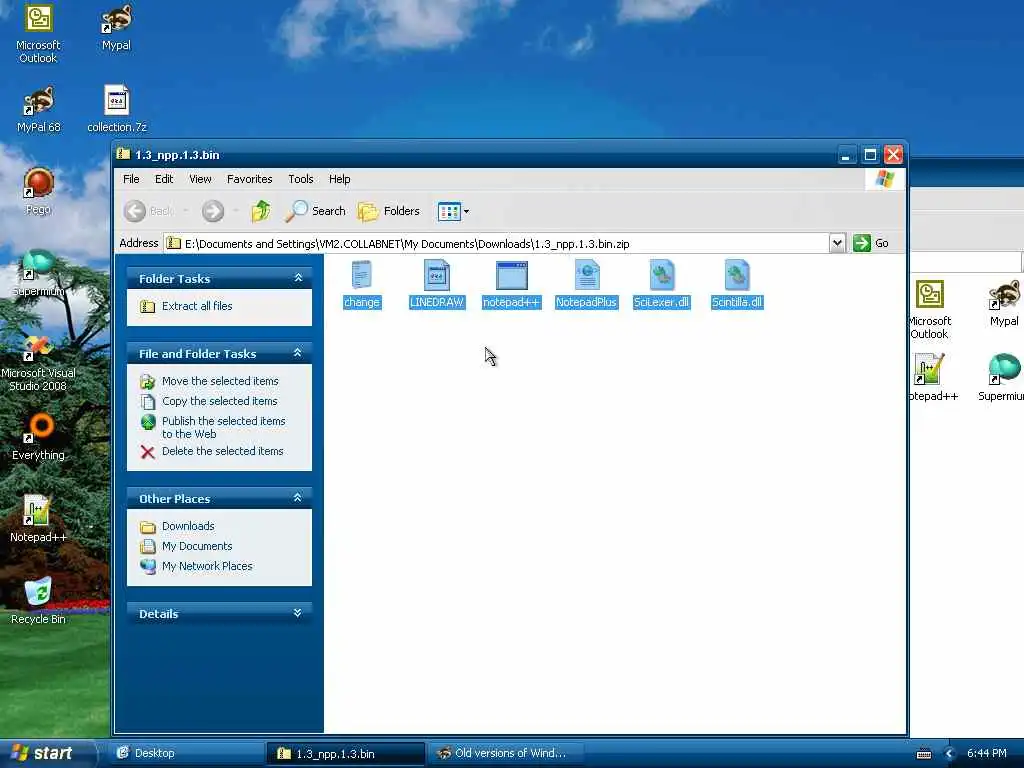Image resolution: width=1024 pixels, height=768 pixels.
Task: Select the Supermium shortcut on left desktop
Action: point(39,273)
